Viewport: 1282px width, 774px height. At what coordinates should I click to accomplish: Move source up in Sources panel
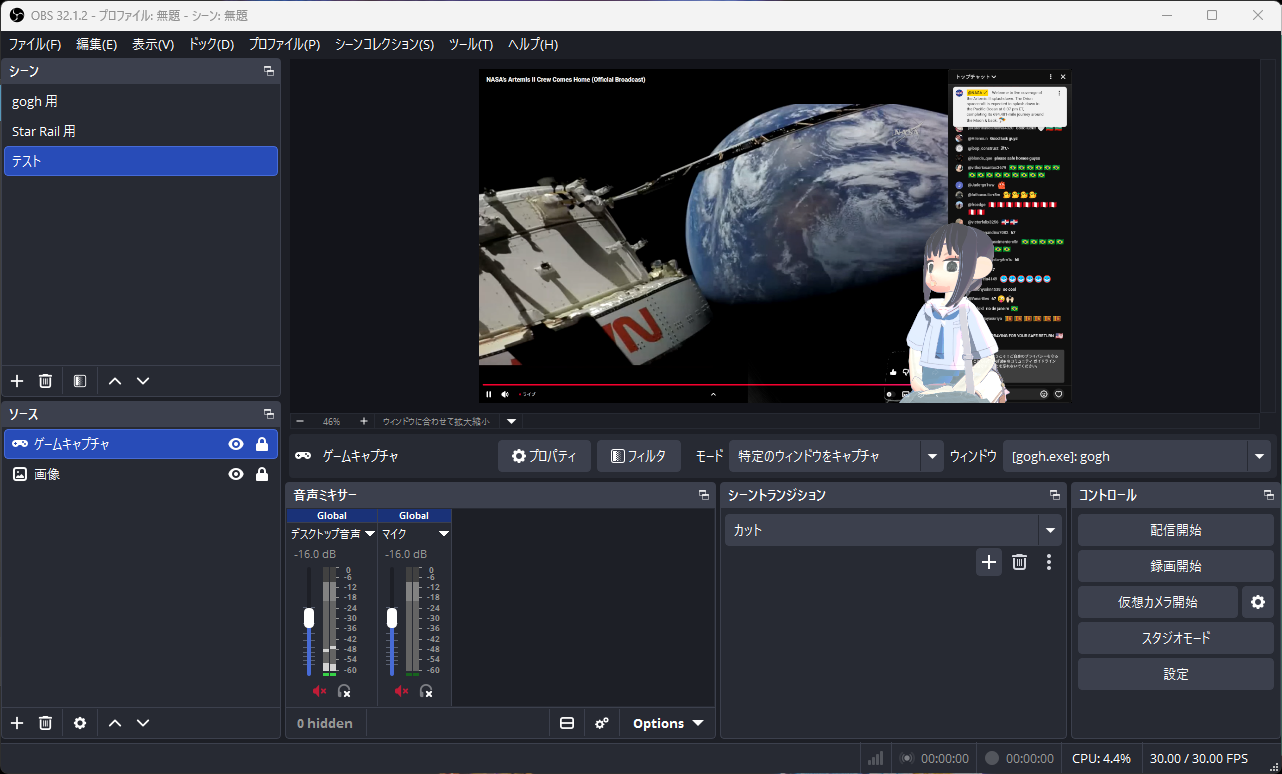pyautogui.click(x=115, y=723)
